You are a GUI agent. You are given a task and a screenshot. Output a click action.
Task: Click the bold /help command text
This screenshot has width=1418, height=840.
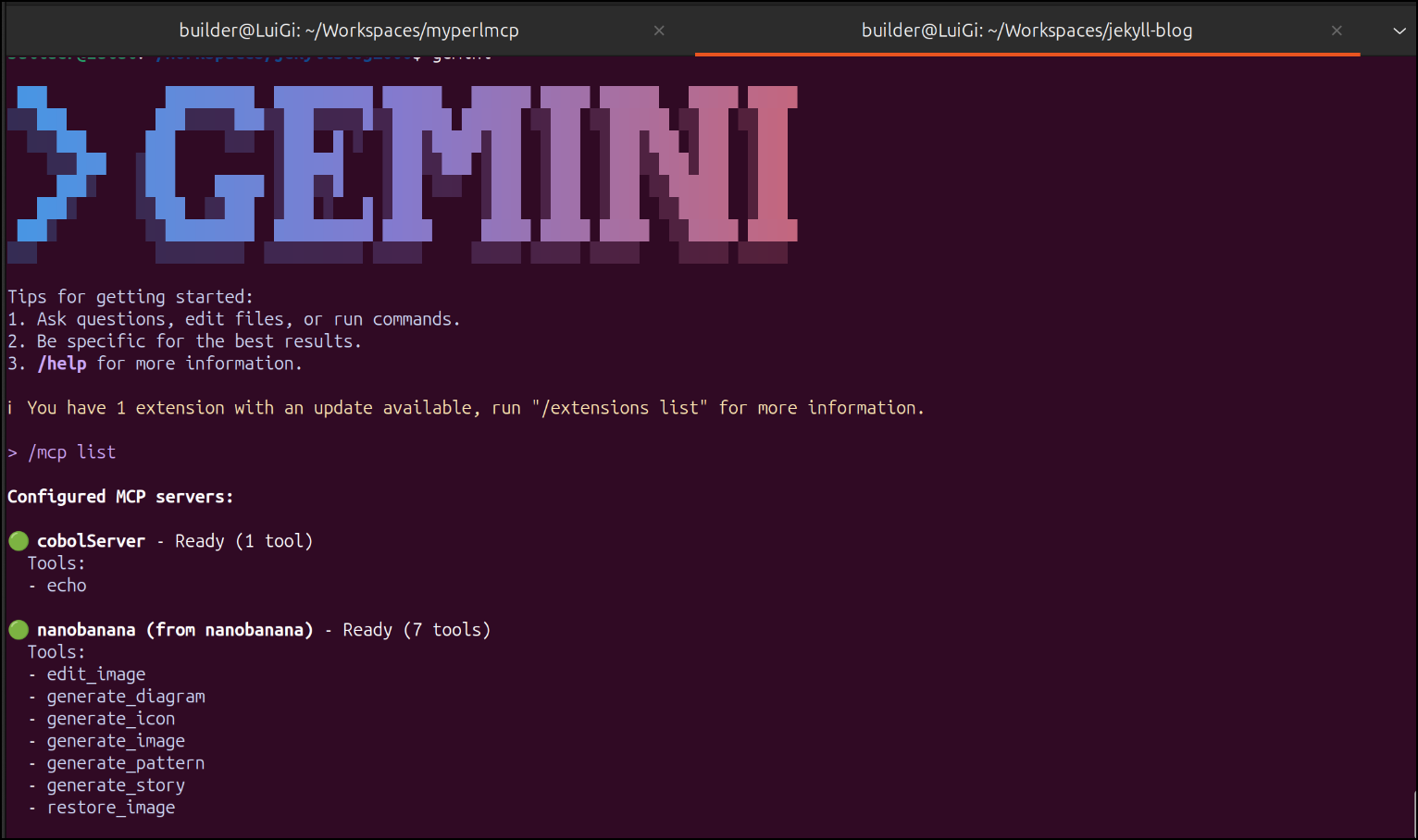click(62, 364)
